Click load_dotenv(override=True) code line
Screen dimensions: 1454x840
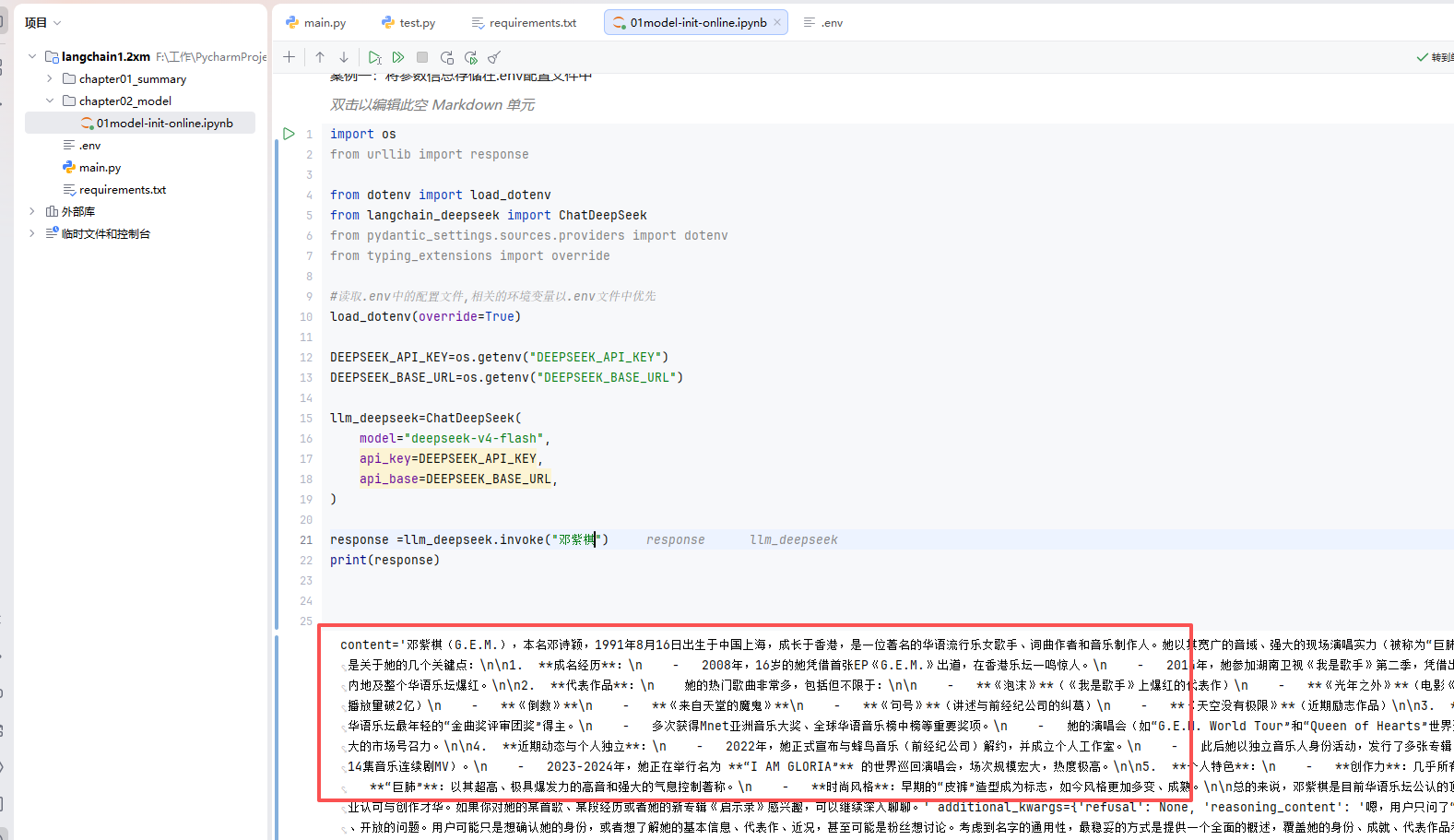(x=425, y=316)
